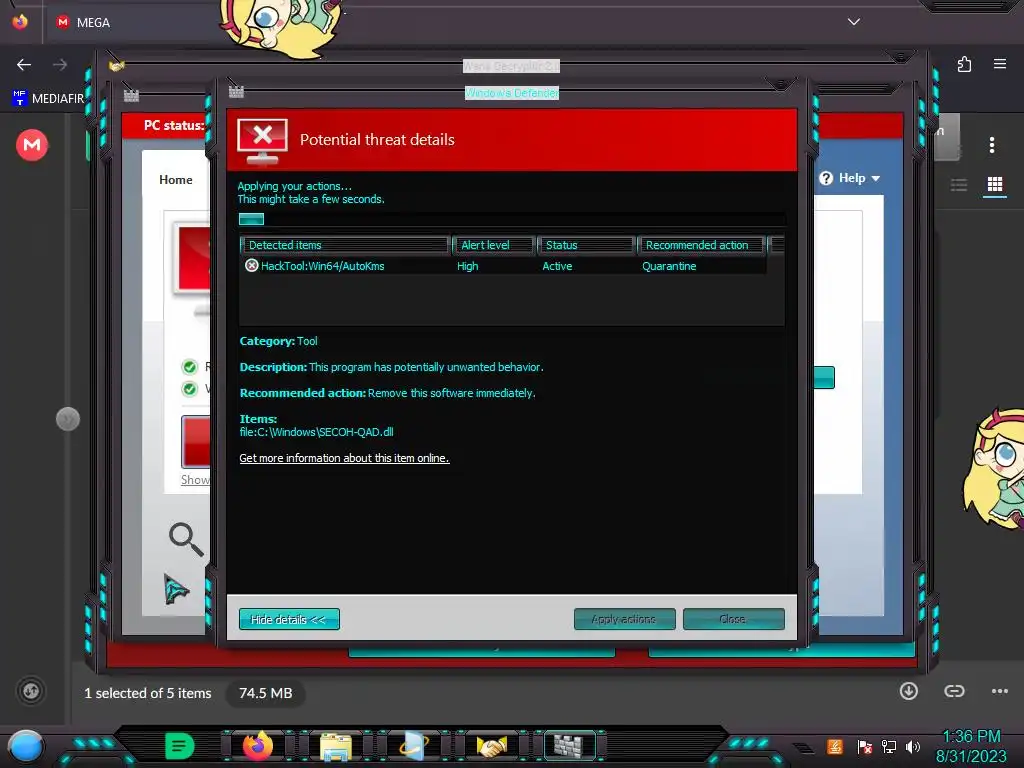Screen dimensions: 1024x768
Task: Click the '1 selected of 5 items' status
Action: coord(148,693)
